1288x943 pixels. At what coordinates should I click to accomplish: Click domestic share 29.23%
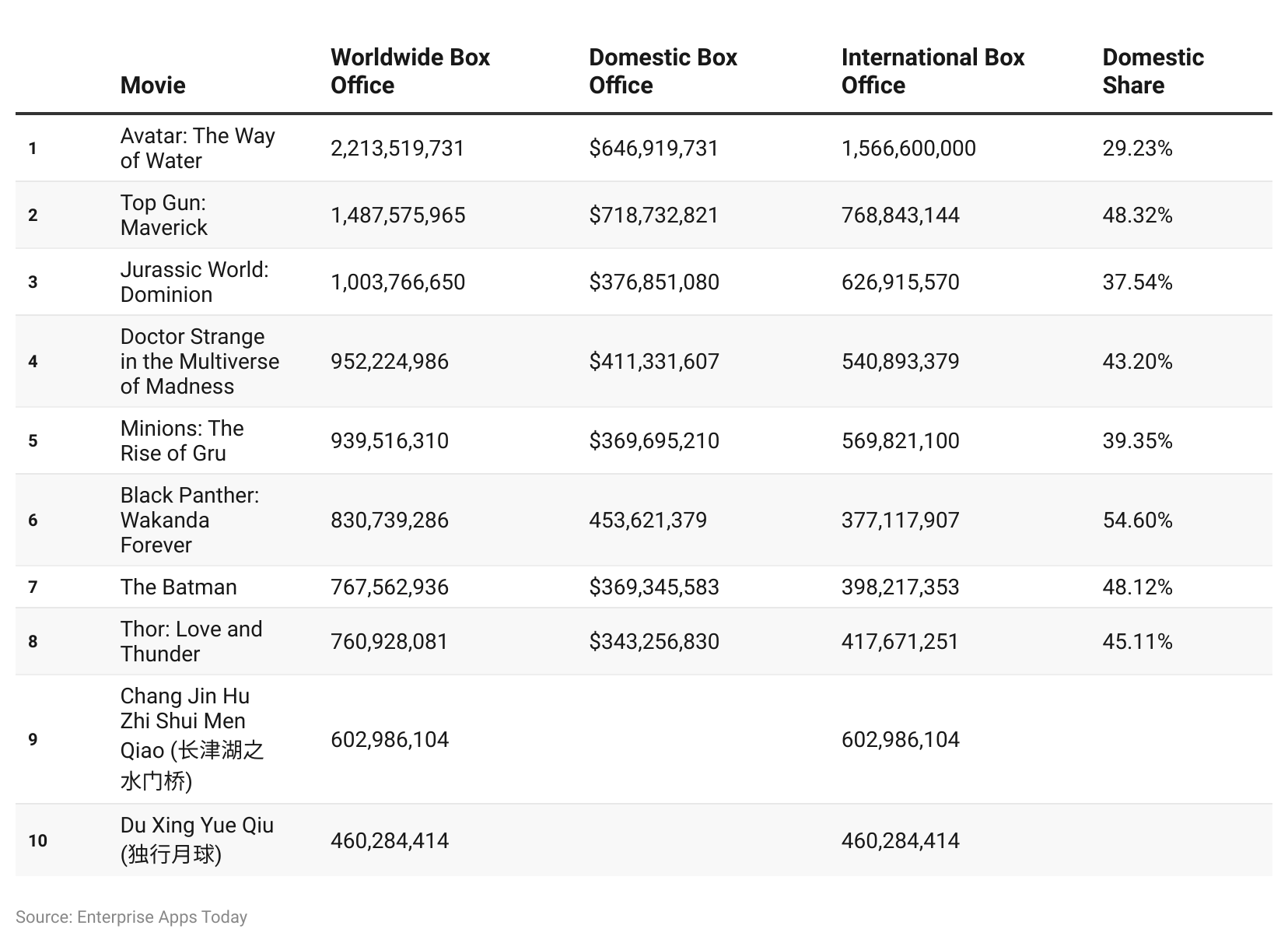(1137, 148)
